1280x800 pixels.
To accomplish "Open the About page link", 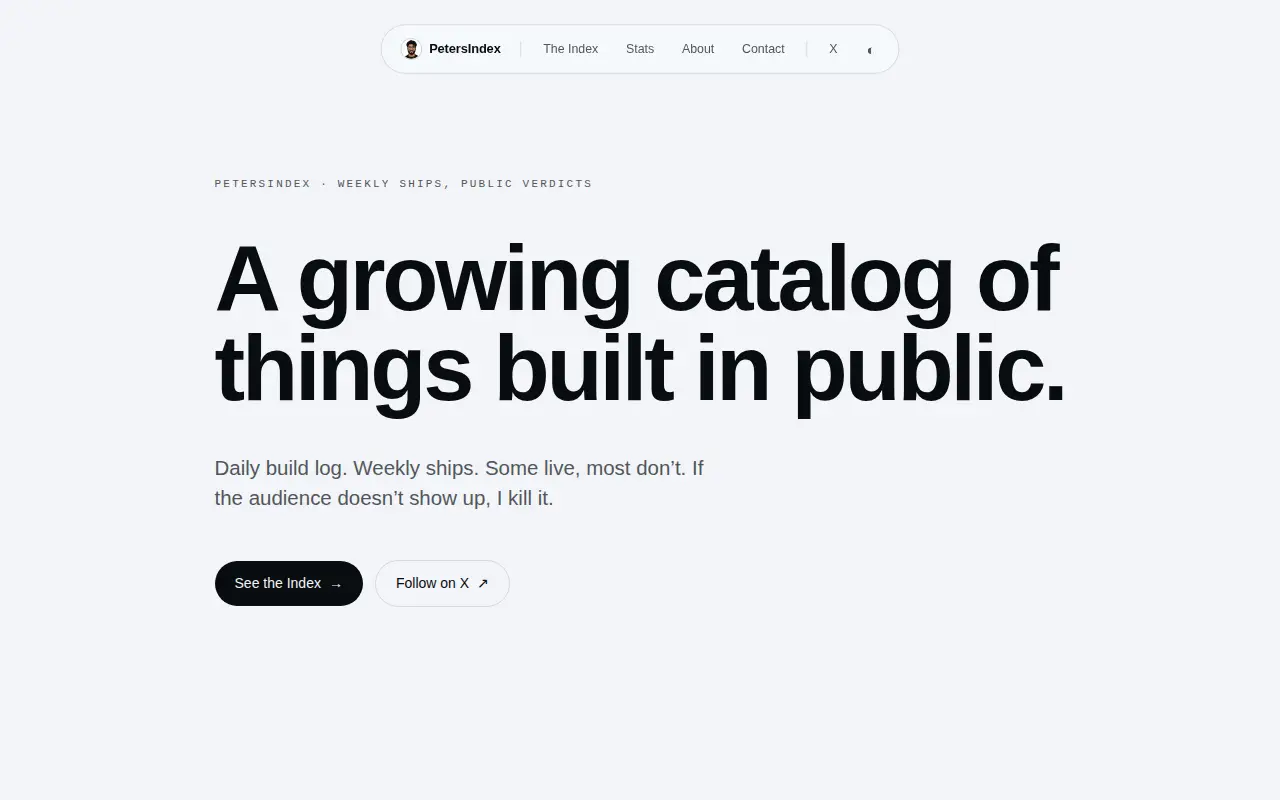I will coord(698,49).
